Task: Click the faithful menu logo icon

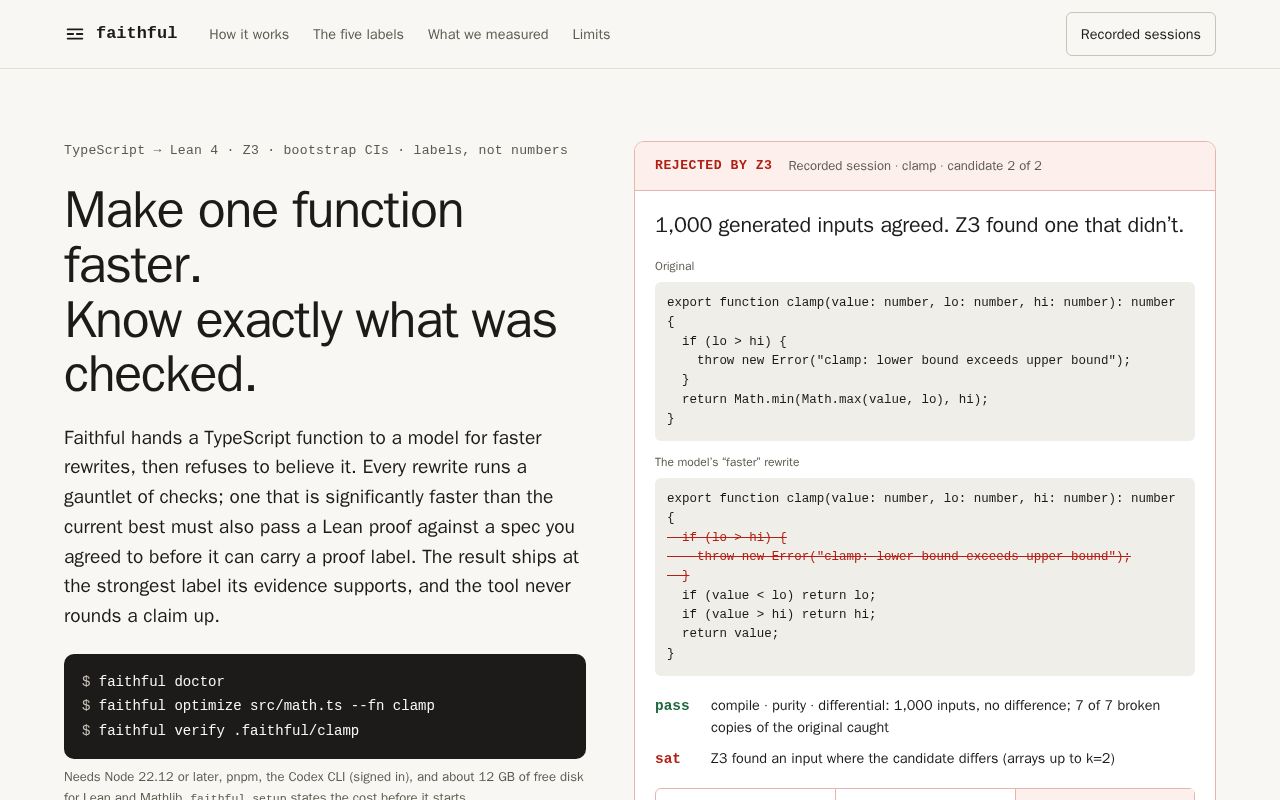Action: coord(75,34)
